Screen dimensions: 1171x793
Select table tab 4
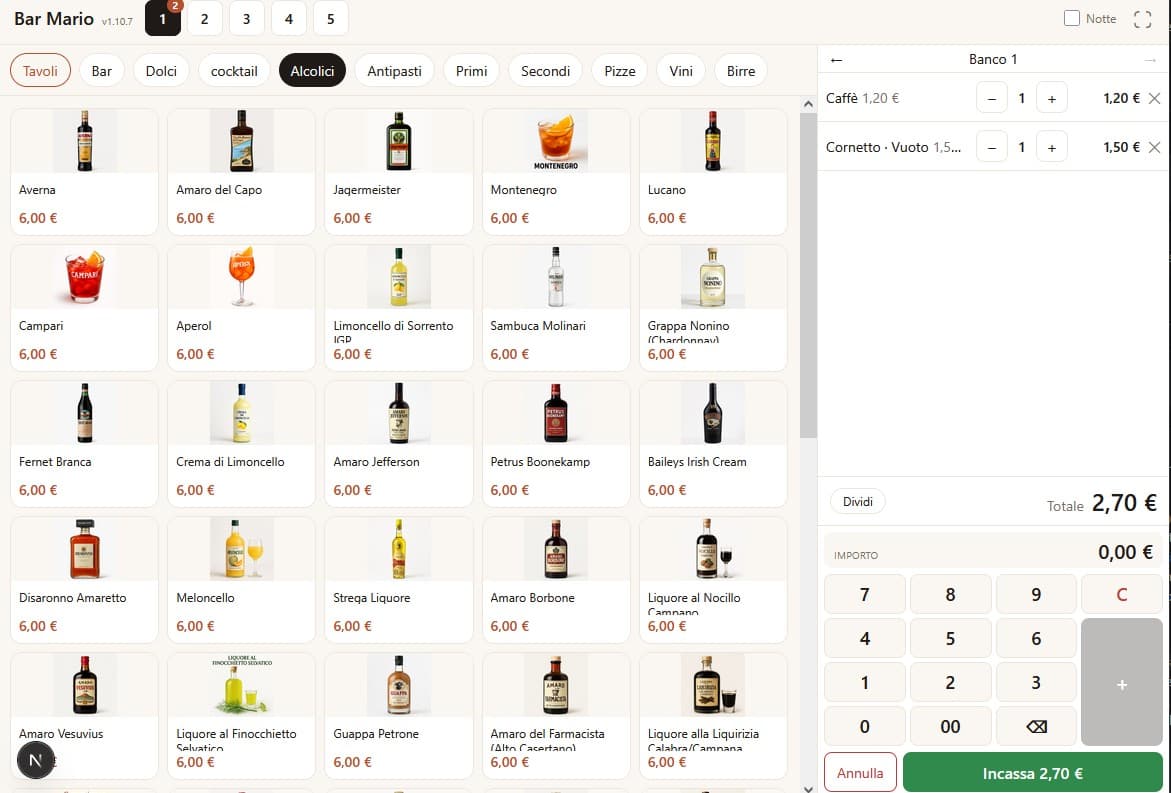coord(289,19)
